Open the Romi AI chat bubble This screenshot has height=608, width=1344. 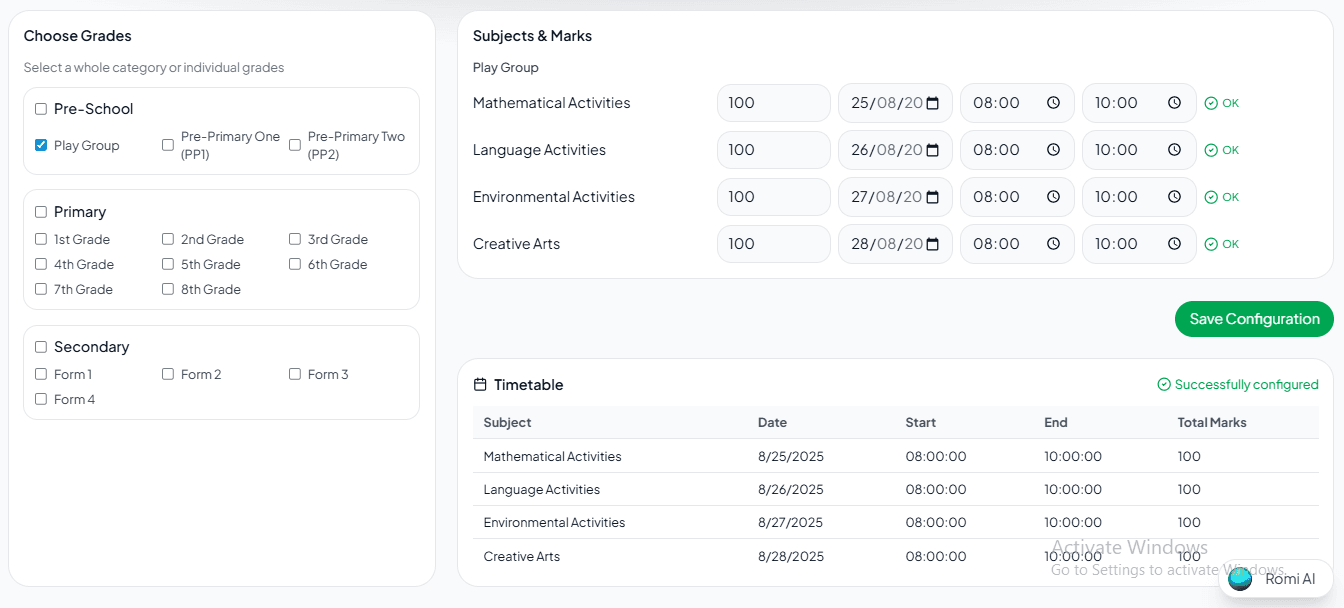pos(1239,579)
